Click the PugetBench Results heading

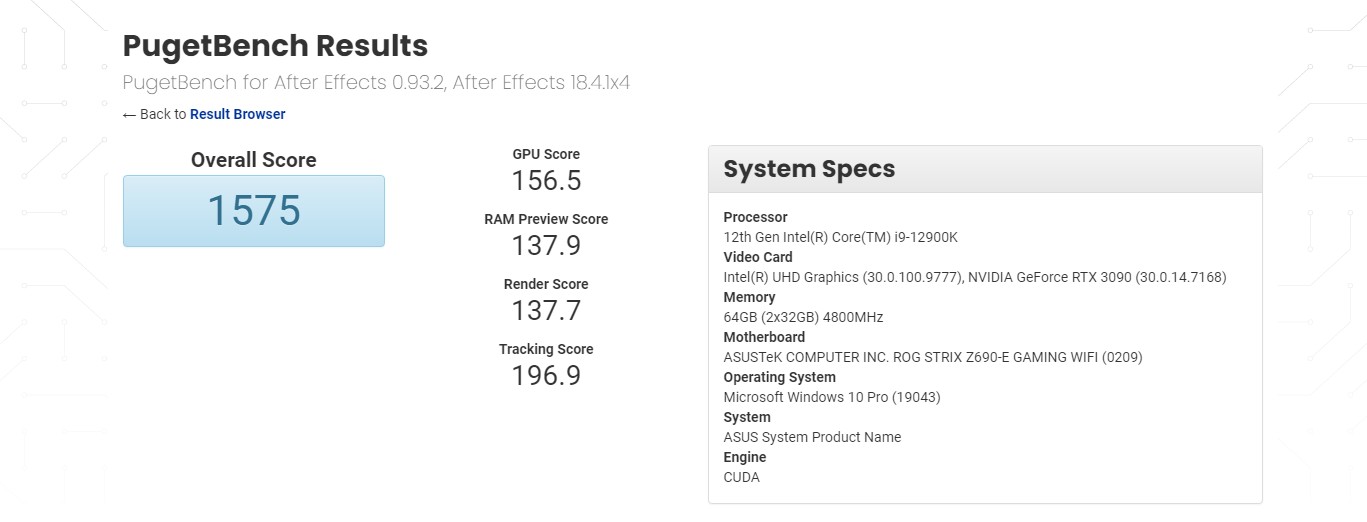click(275, 46)
